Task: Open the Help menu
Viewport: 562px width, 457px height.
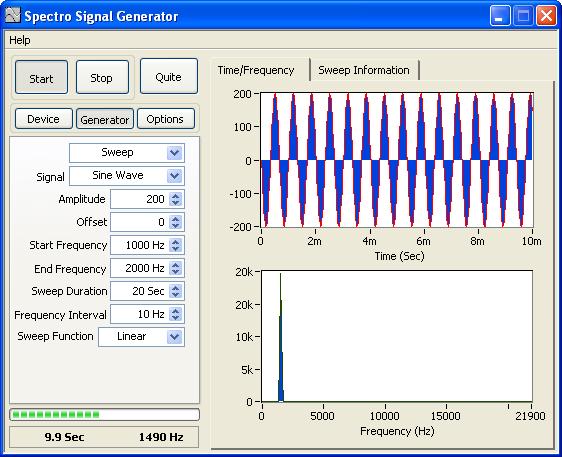Action: [20, 40]
